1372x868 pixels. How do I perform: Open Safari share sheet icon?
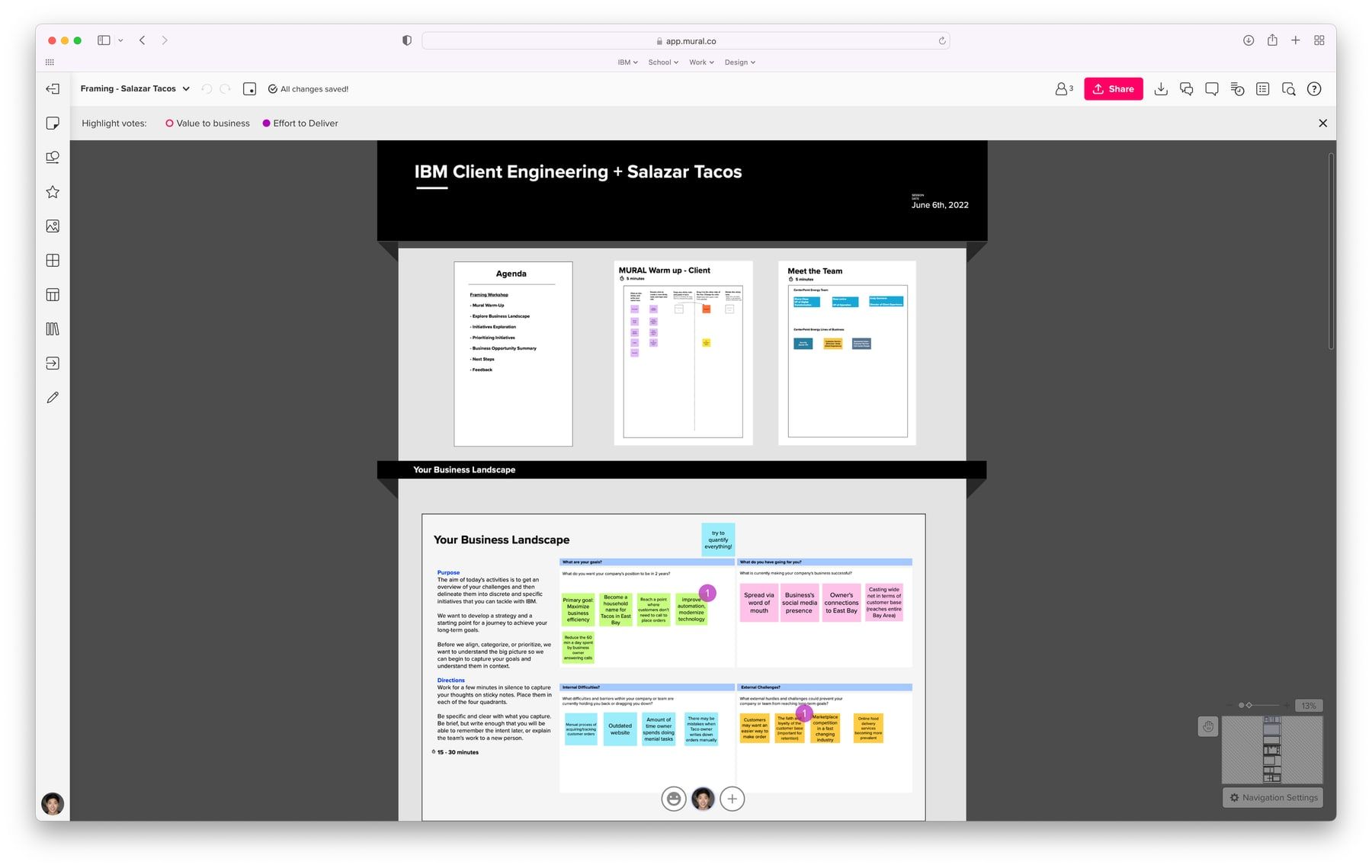(1272, 40)
